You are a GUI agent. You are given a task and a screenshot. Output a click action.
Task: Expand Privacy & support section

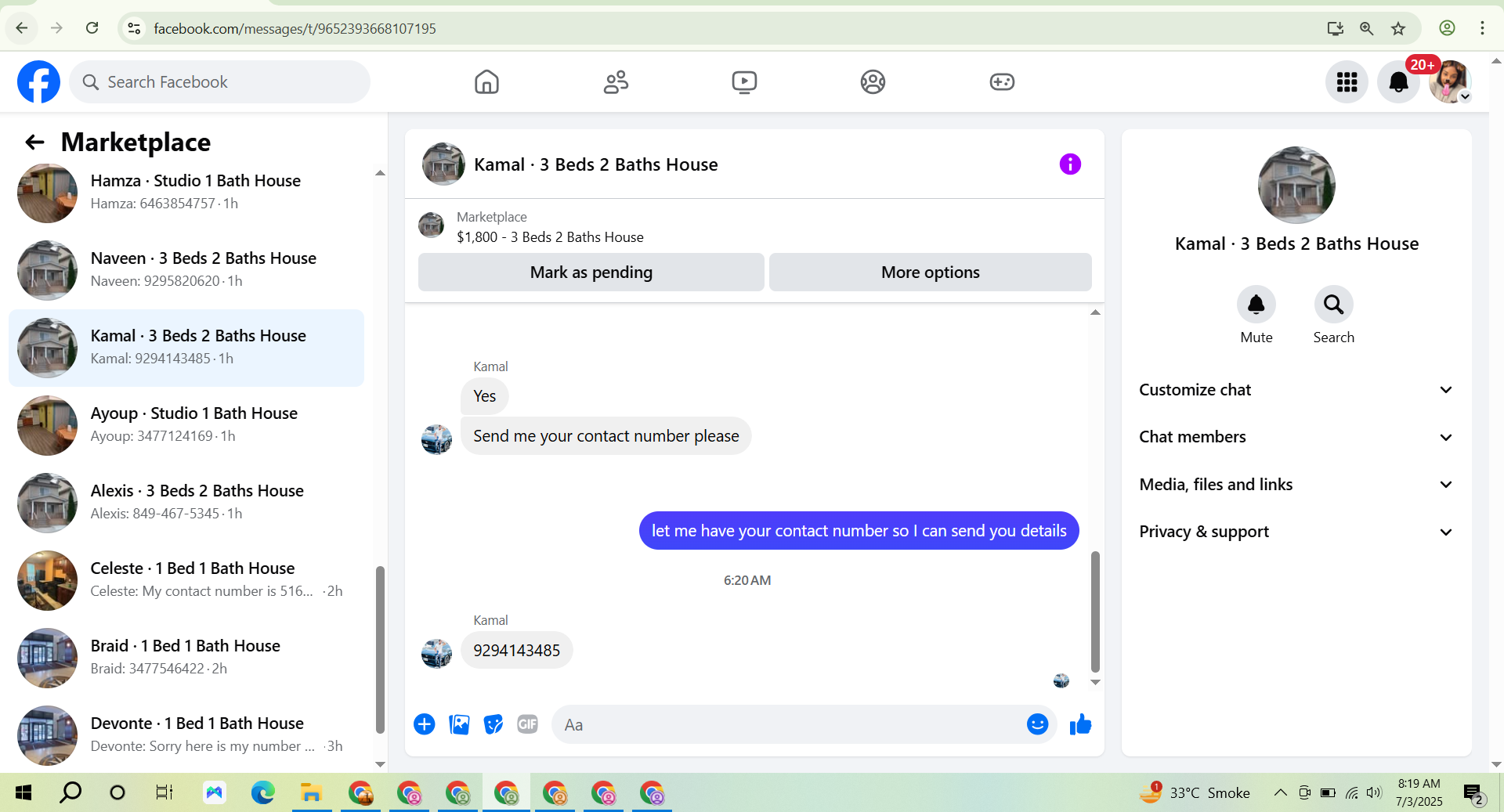tap(1296, 532)
